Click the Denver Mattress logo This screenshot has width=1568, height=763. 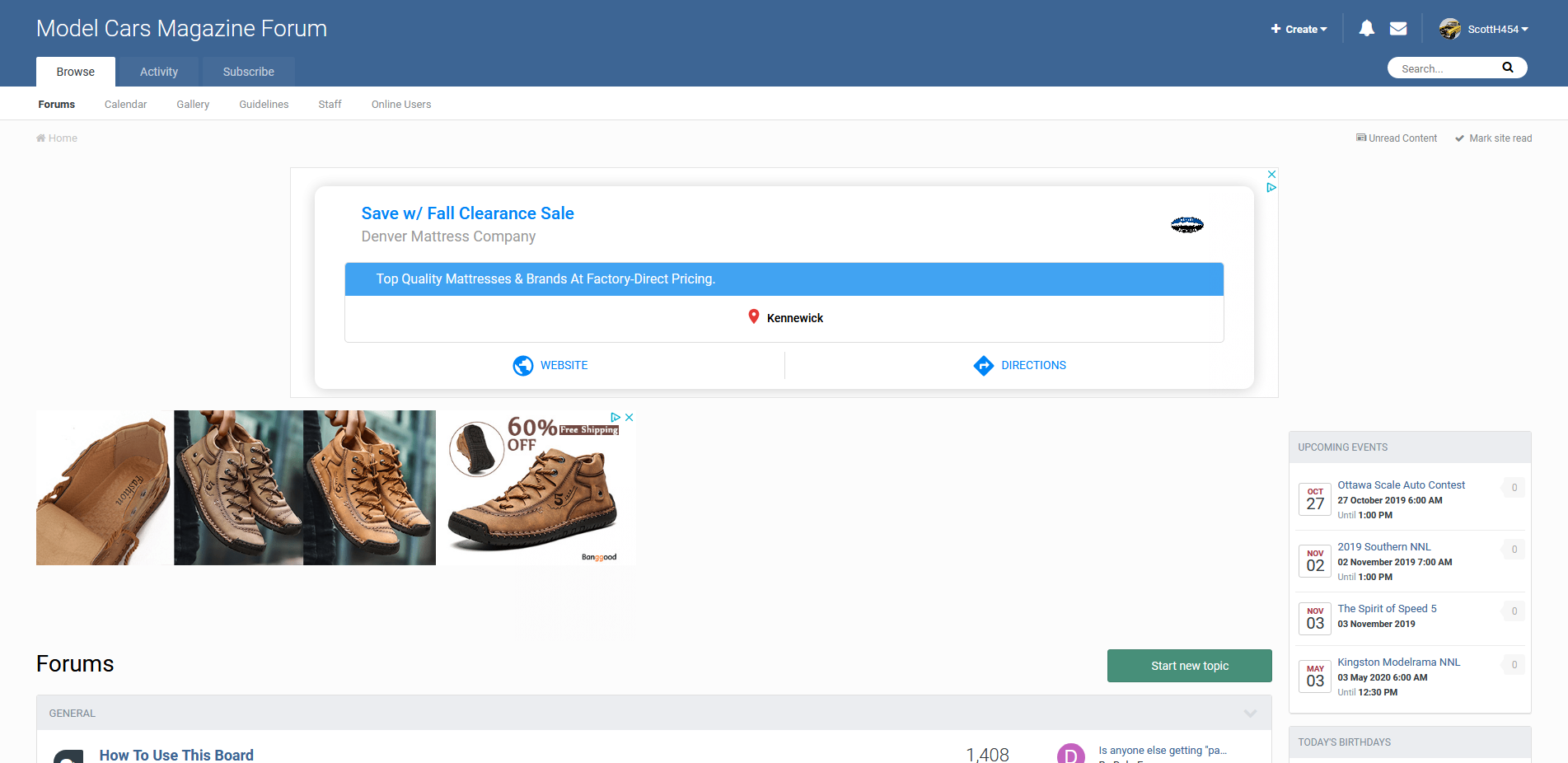[x=1187, y=225]
